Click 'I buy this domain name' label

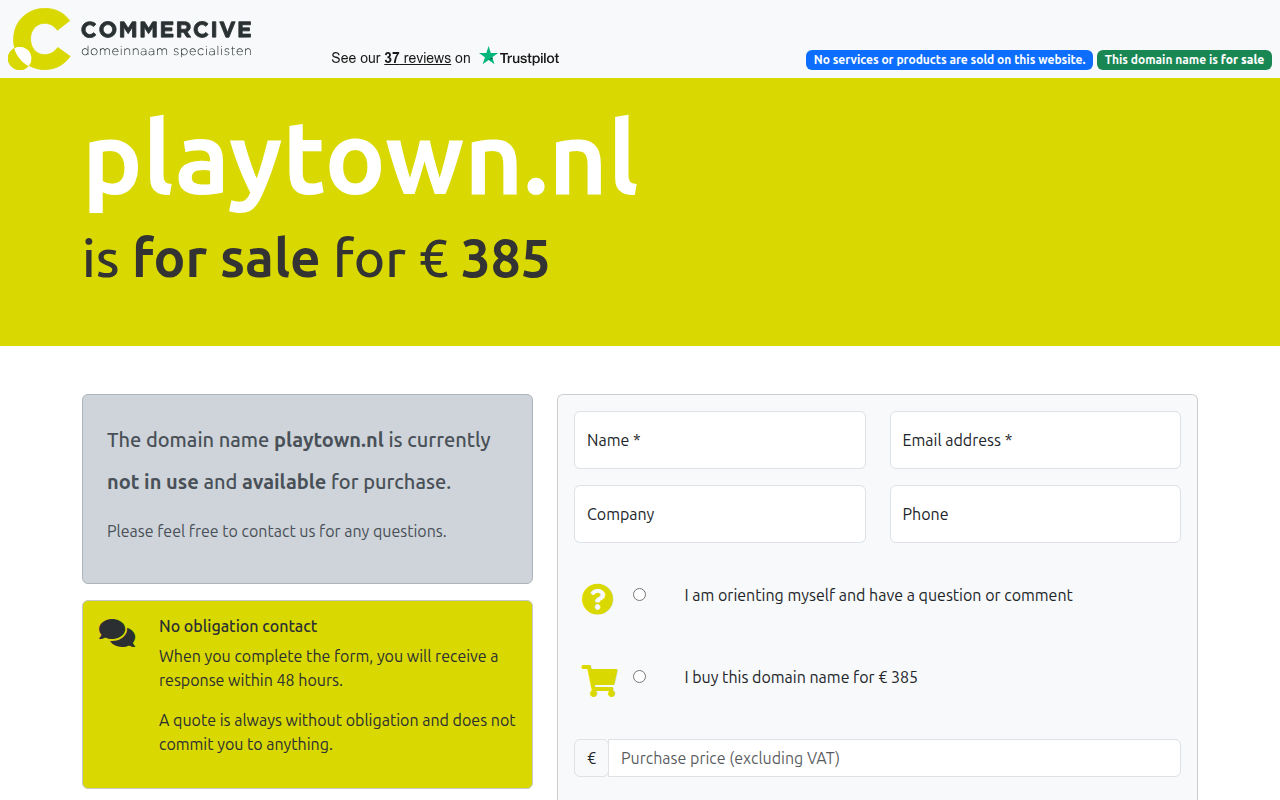tap(801, 677)
